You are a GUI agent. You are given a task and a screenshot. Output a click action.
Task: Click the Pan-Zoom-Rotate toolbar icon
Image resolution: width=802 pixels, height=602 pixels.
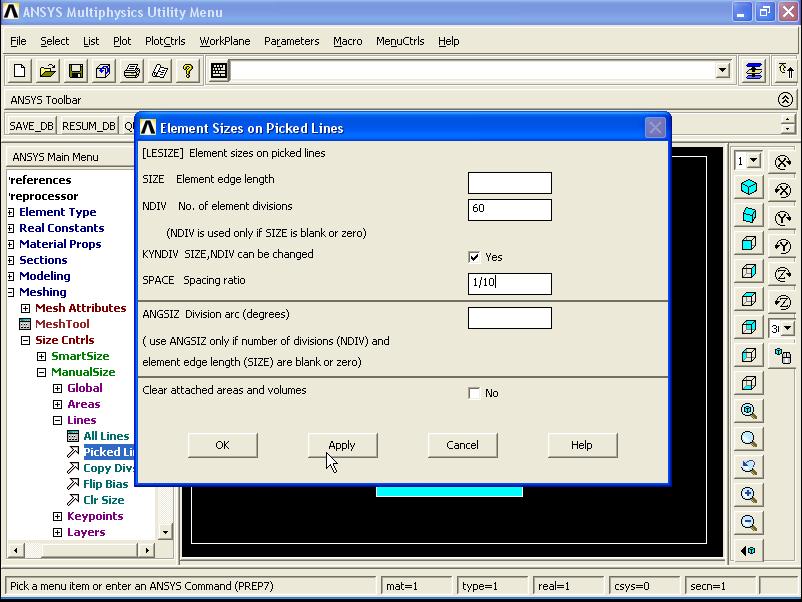103,71
